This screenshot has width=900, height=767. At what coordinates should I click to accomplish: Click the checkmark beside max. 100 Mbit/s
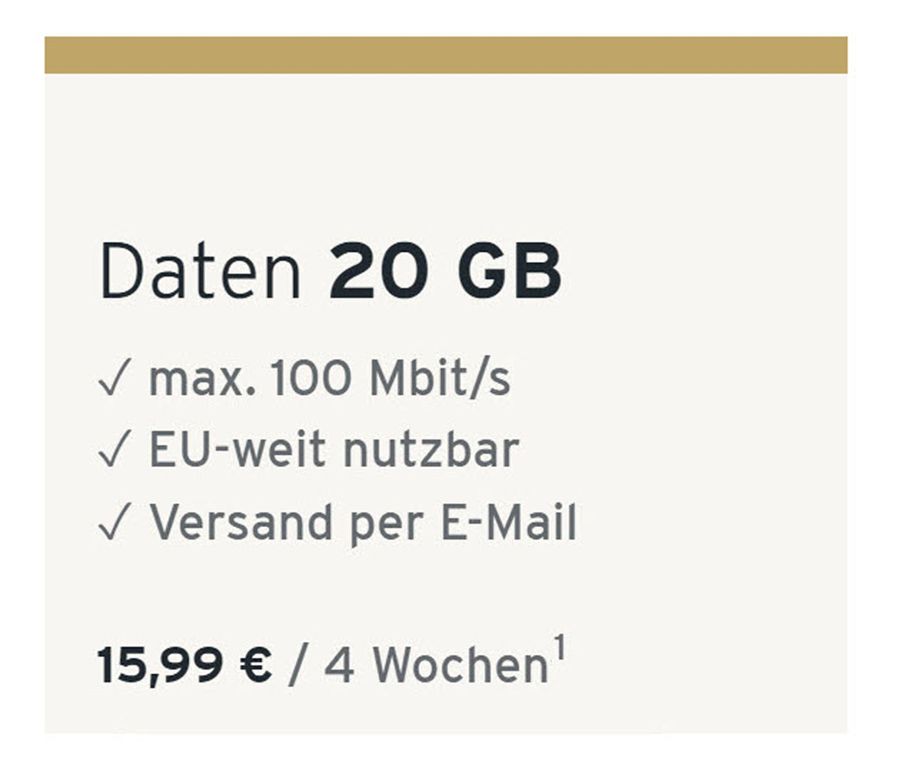114,378
